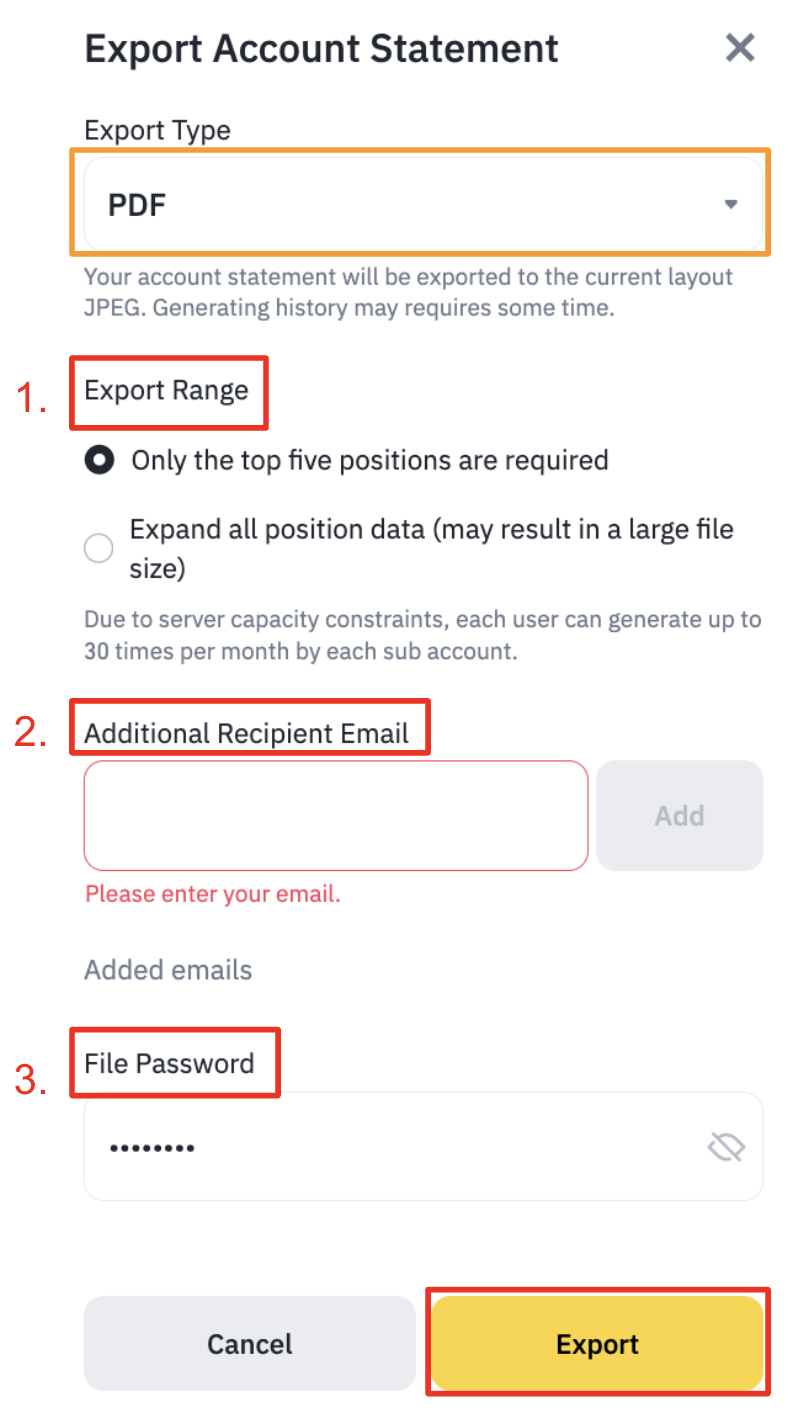
Task: Click the Export Type label
Action: coord(157,130)
